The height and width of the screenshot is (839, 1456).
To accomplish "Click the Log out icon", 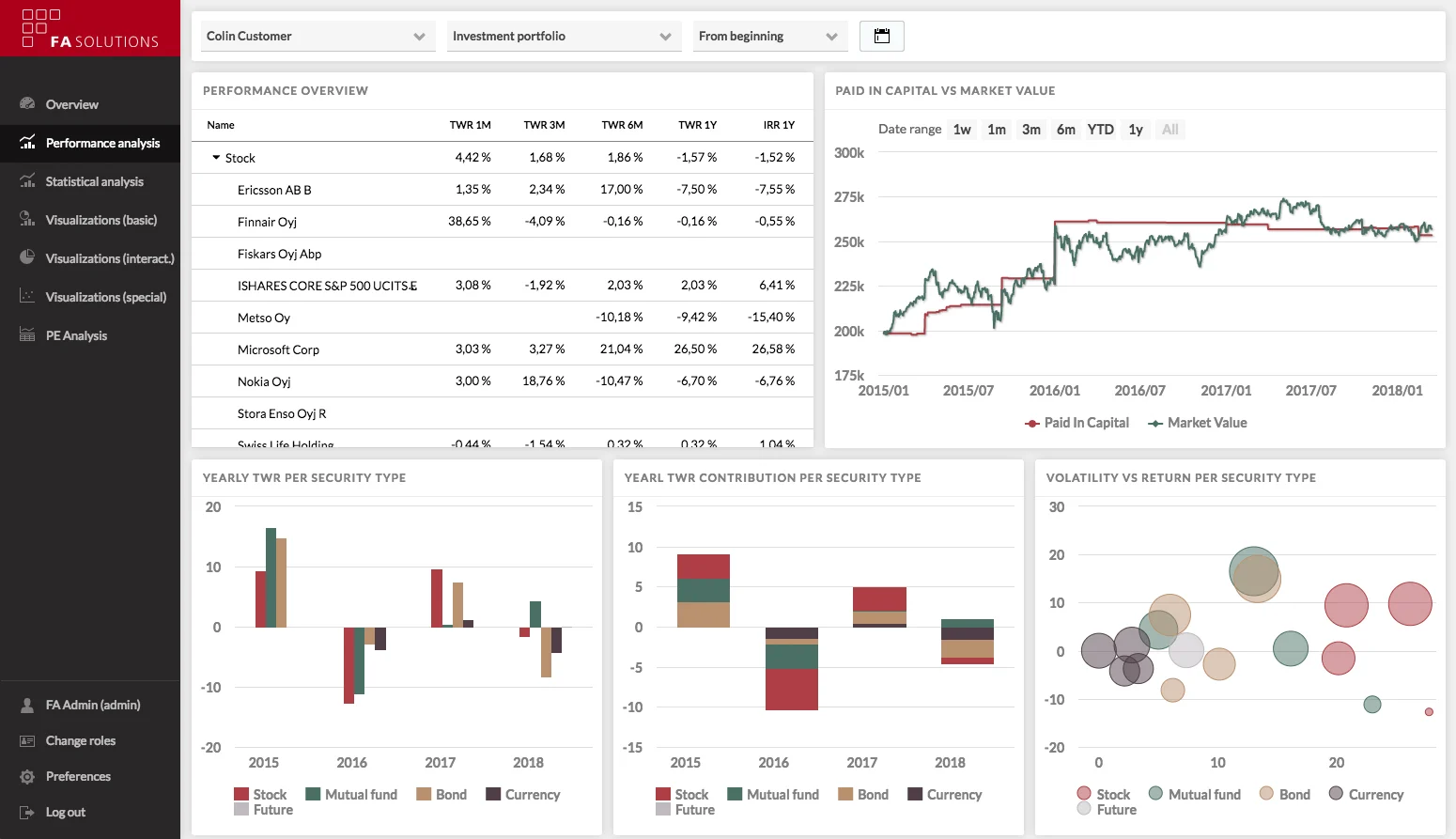I will pos(27,812).
